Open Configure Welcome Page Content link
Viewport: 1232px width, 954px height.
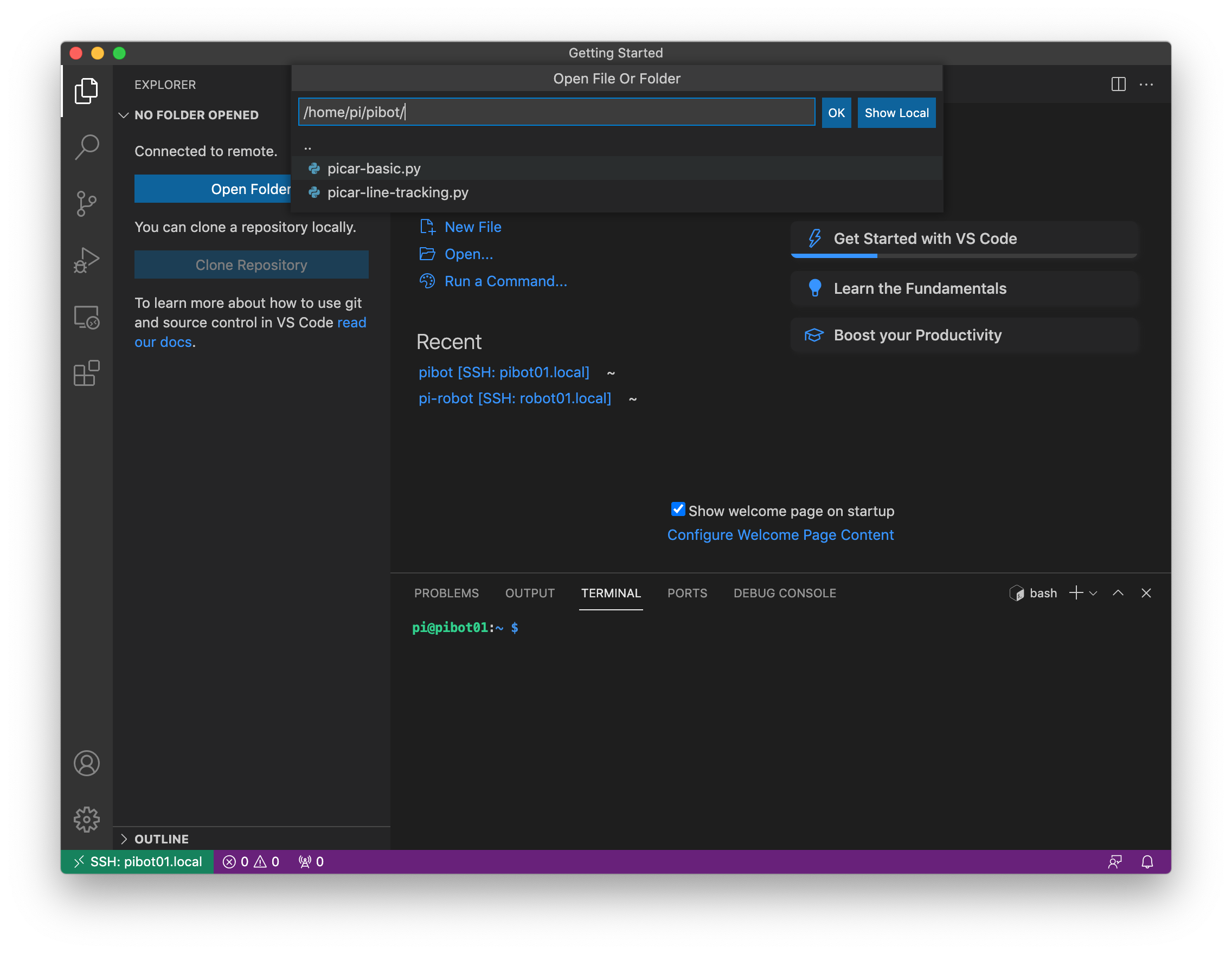780,534
